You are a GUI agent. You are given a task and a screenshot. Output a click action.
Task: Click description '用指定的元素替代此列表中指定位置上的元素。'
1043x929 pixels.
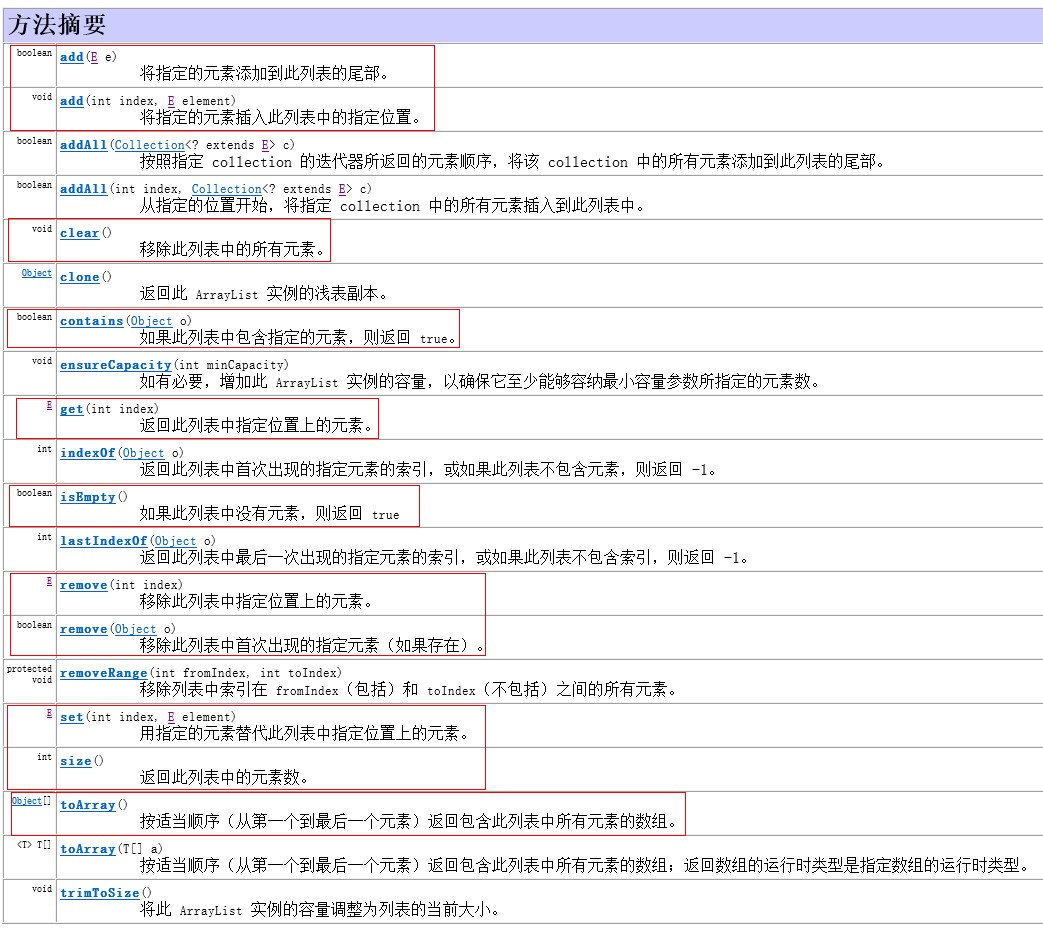pyautogui.click(x=304, y=733)
